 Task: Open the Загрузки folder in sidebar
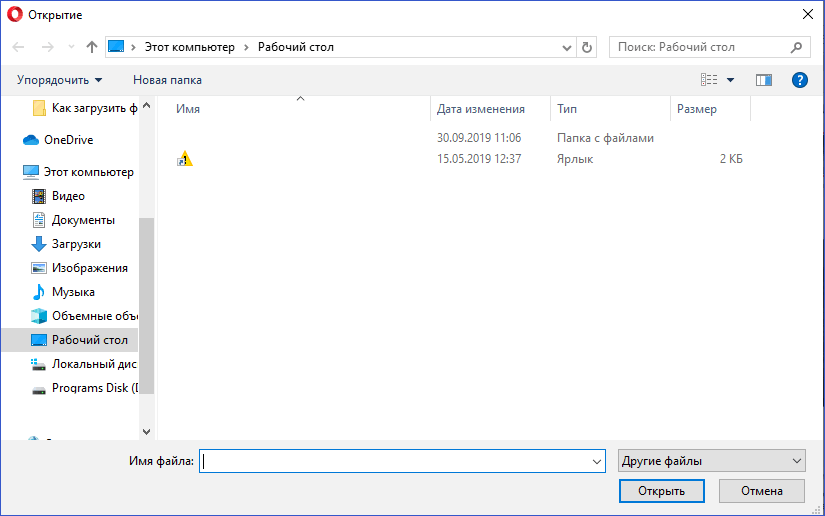click(76, 244)
